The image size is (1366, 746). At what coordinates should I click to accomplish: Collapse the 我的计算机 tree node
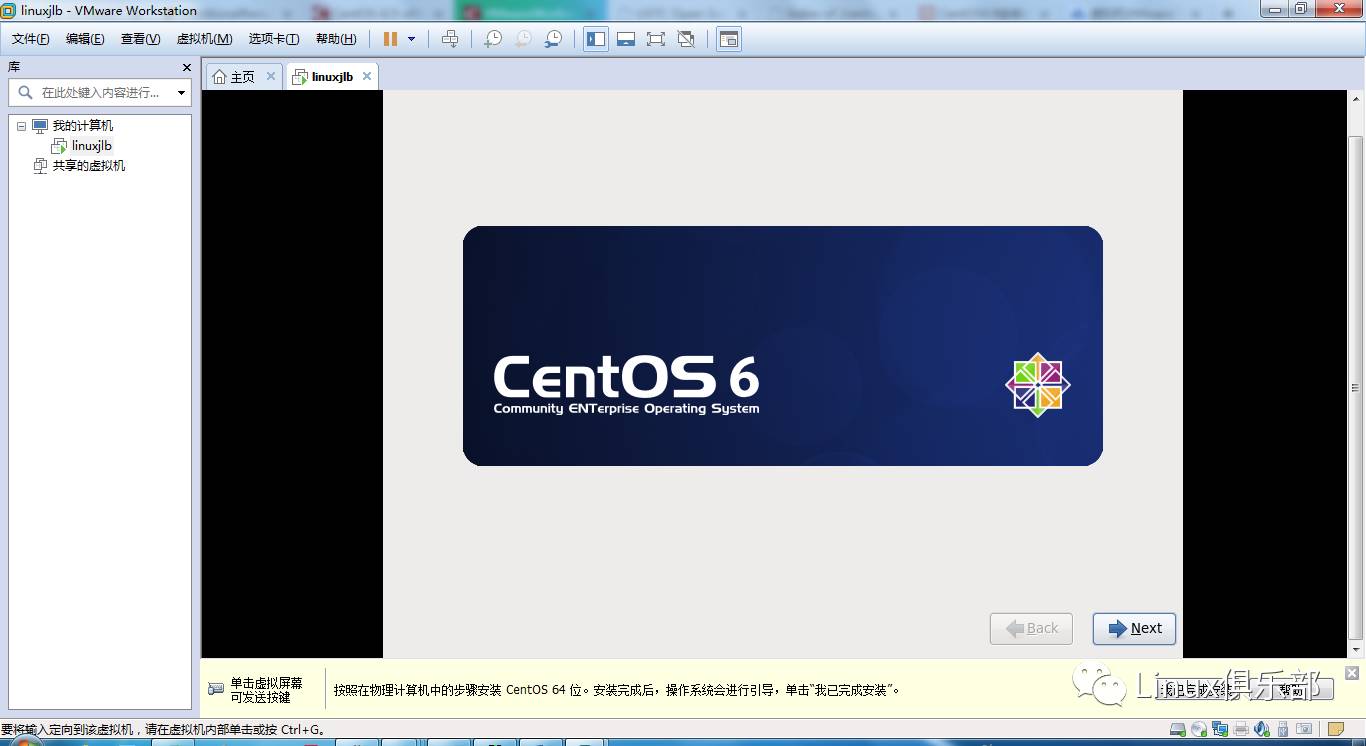click(21, 126)
